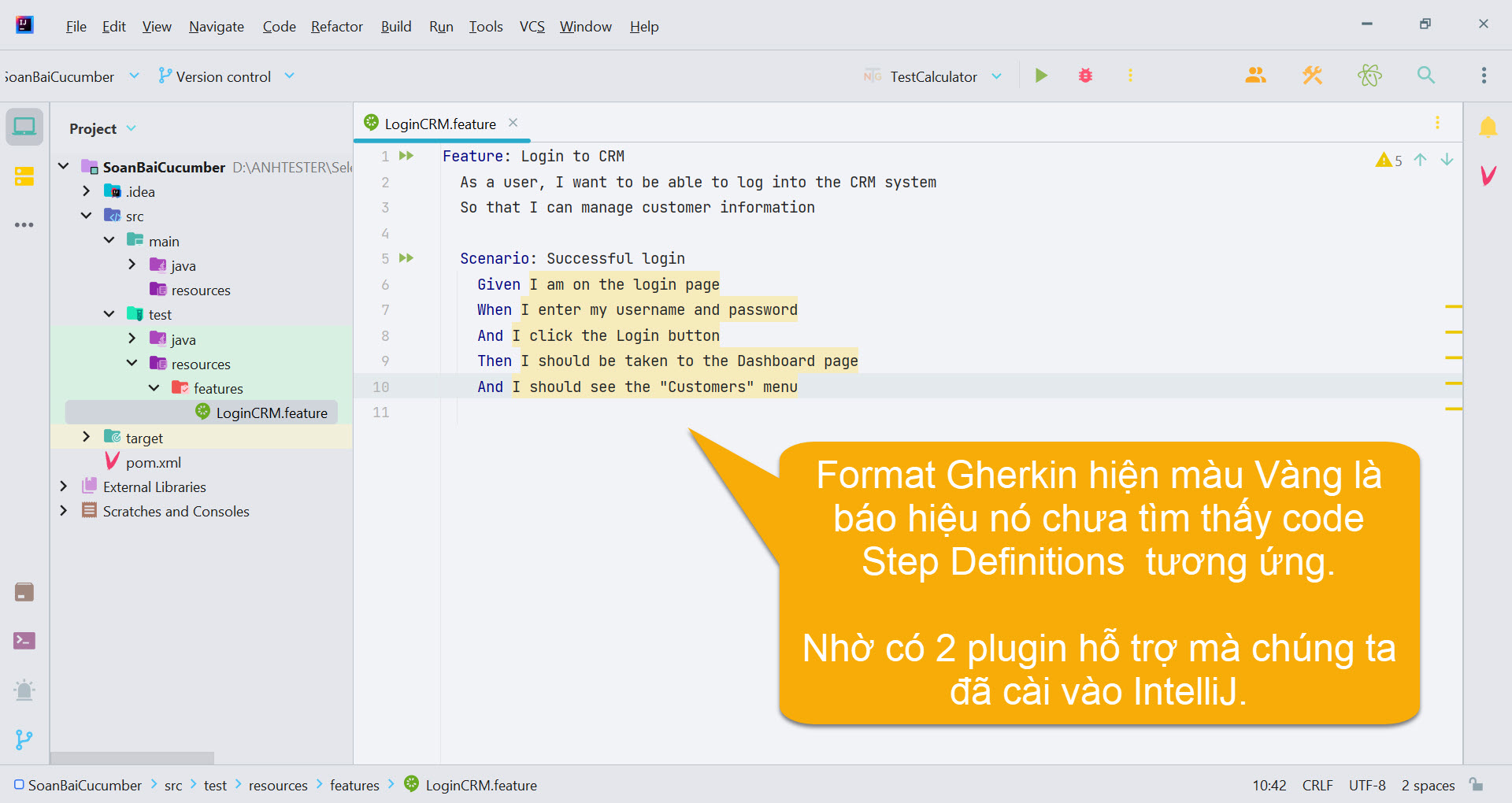
Task: Run the TestCalculator configuration
Action: 1041,76
